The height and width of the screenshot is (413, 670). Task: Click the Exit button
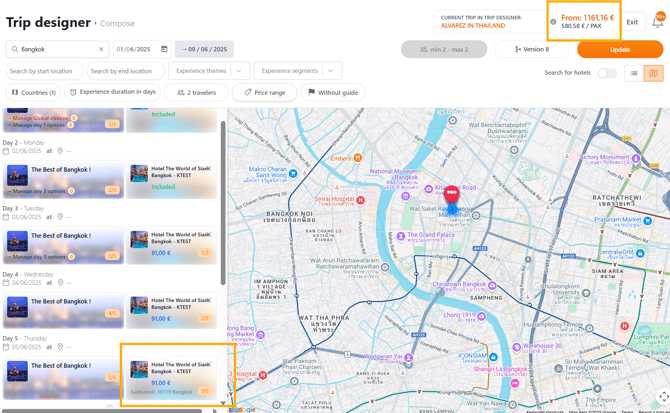(x=632, y=22)
